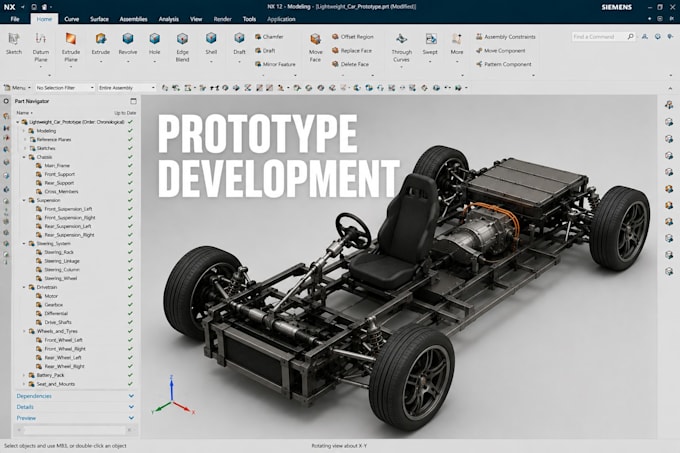Open Assembly Constraints
This screenshot has height=453, width=680.
click(506, 37)
